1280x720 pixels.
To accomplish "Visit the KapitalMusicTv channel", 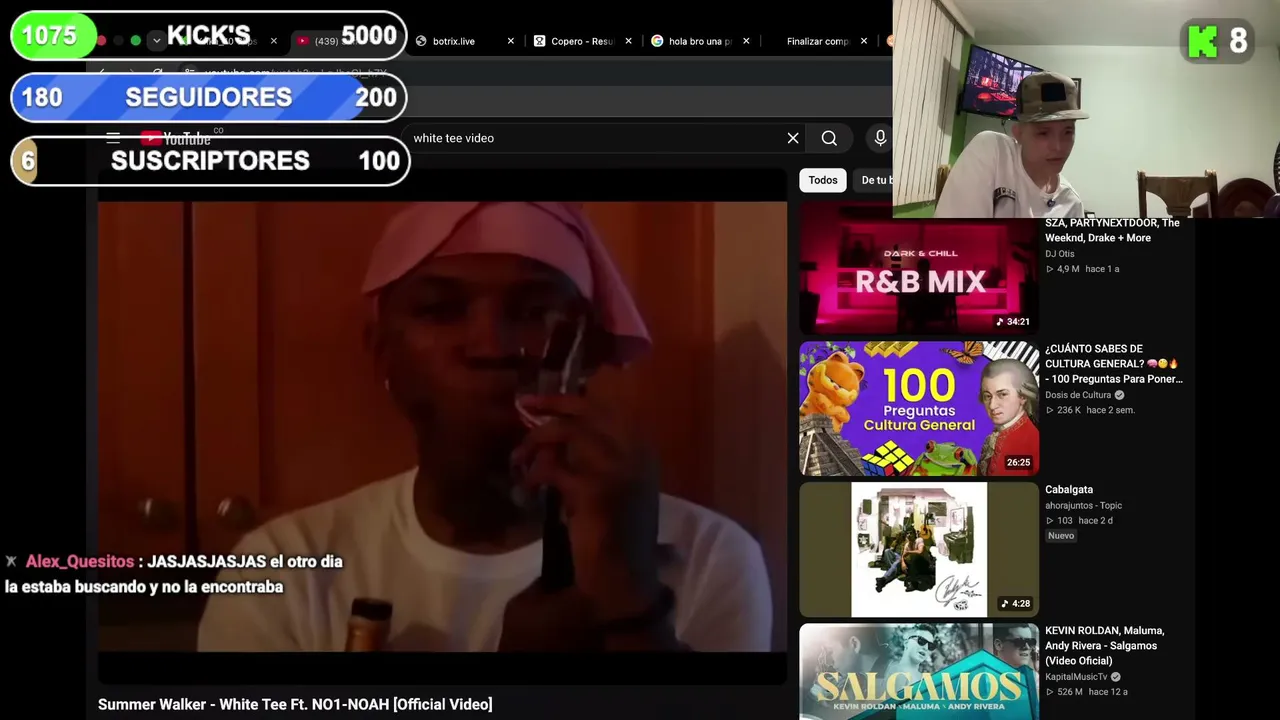I will pos(1076,677).
